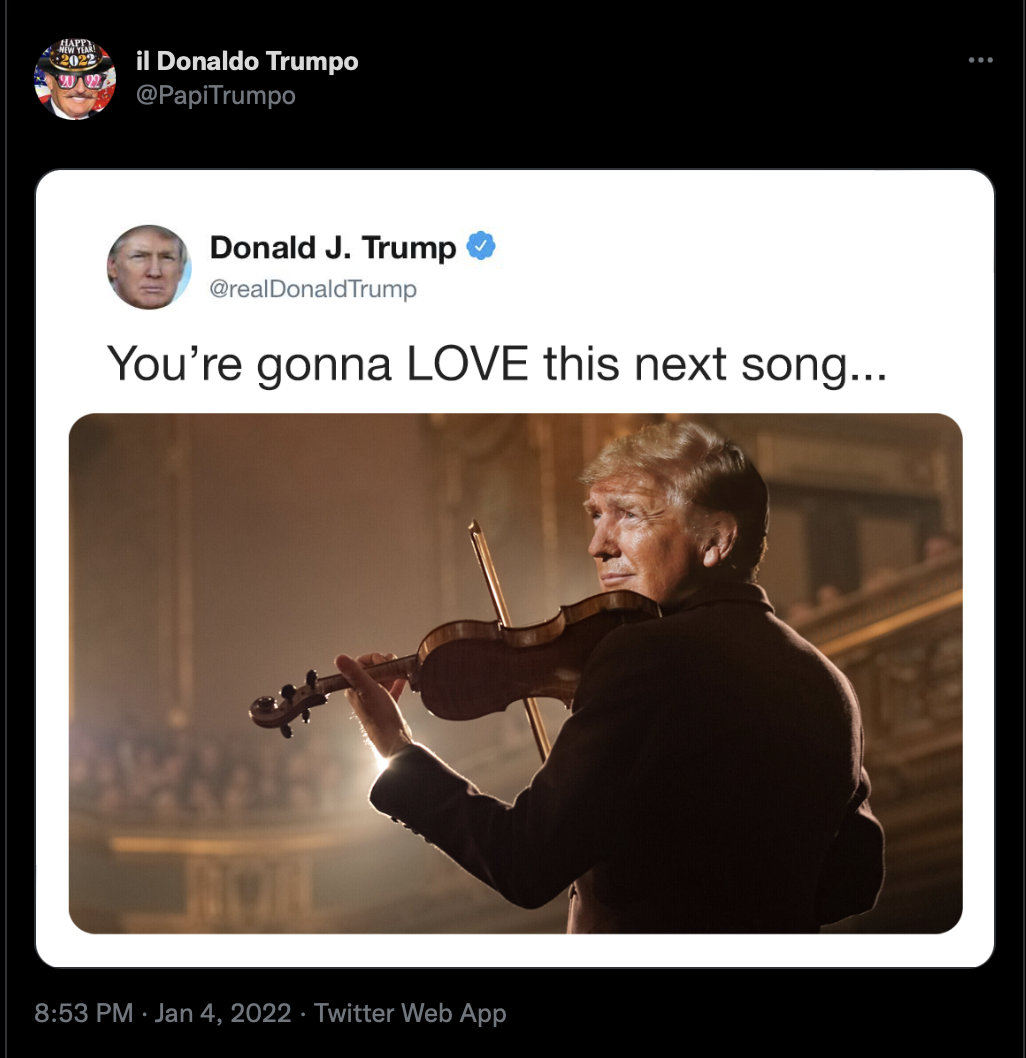Open the @PapiTrumpo profile avatar
Viewport: 1026px width, 1058px height.
coord(75,80)
